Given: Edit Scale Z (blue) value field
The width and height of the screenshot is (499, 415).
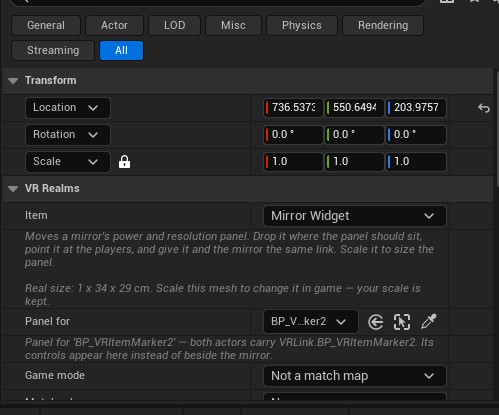Looking at the screenshot, I should (416, 162).
